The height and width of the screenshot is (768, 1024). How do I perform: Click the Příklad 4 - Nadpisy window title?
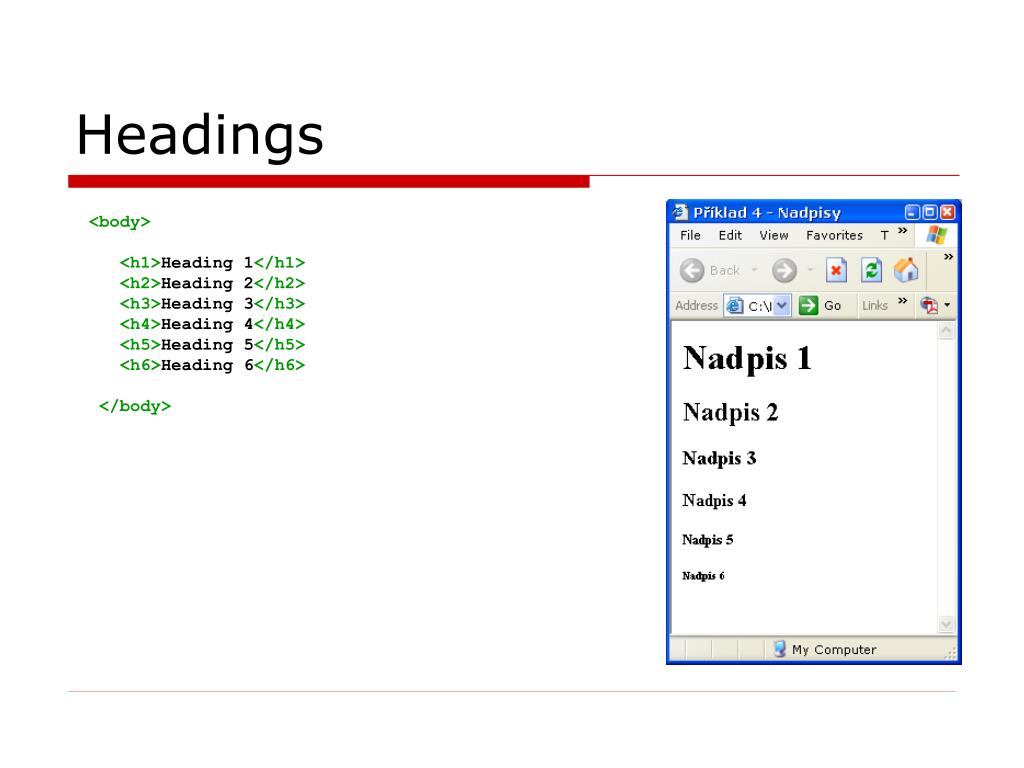(767, 212)
